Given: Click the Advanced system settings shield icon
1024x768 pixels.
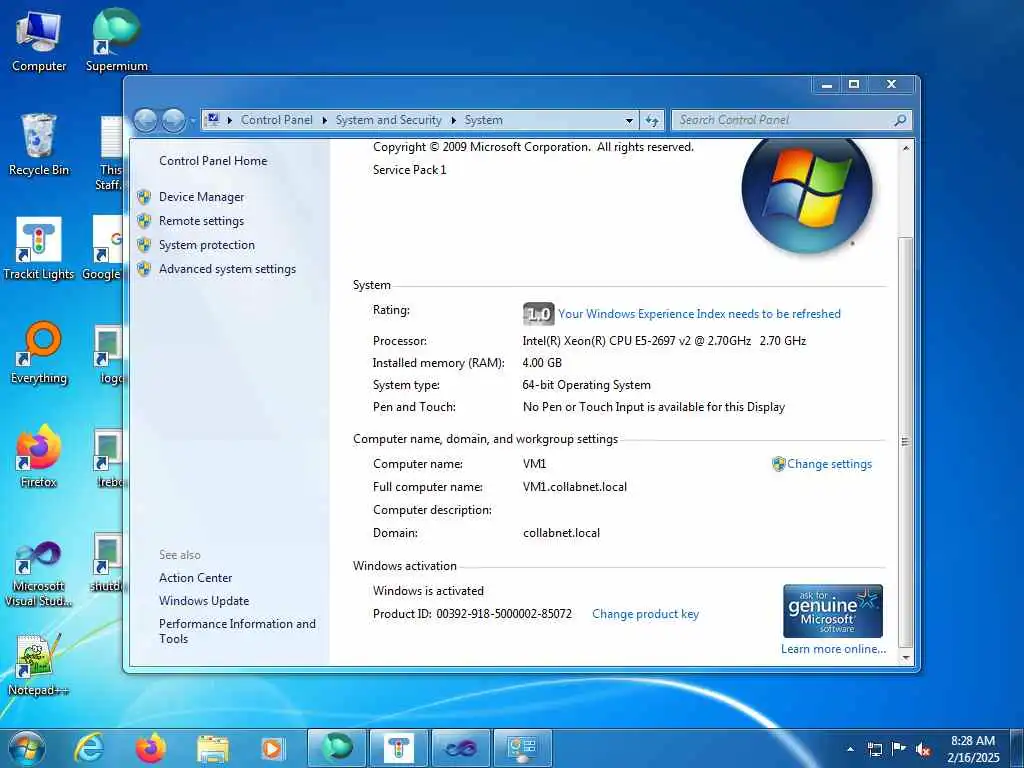Looking at the screenshot, I should (x=144, y=269).
